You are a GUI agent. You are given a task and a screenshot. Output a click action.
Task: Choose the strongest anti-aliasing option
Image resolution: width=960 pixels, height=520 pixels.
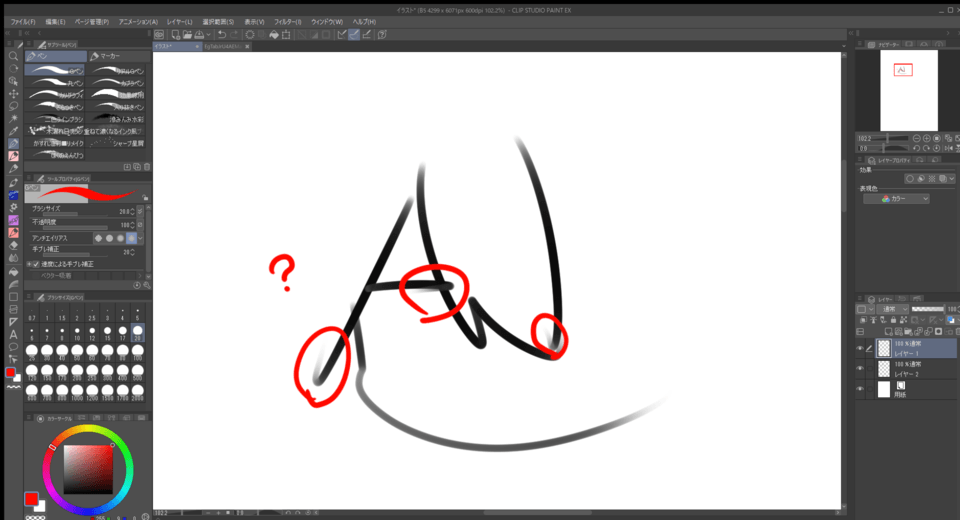[131, 238]
